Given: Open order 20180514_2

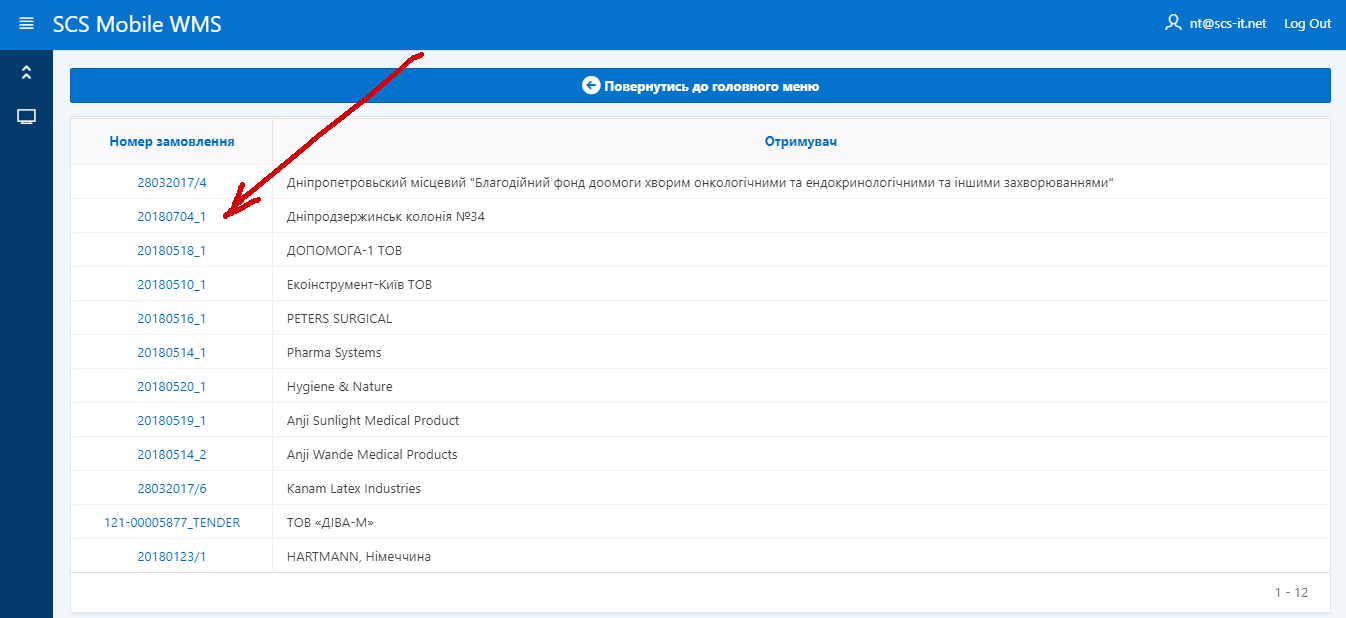Looking at the screenshot, I should [x=172, y=455].
